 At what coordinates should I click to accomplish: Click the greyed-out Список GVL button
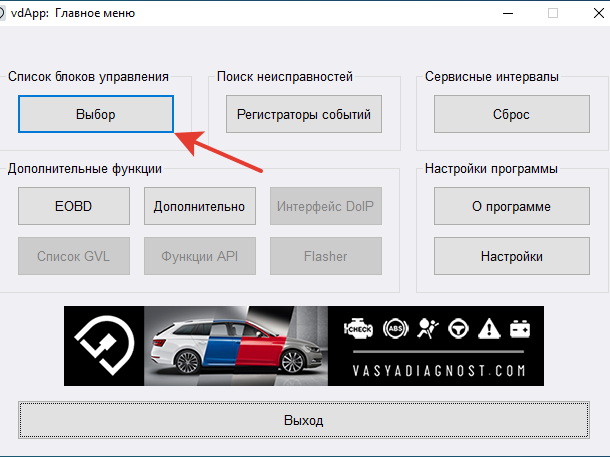(x=74, y=256)
